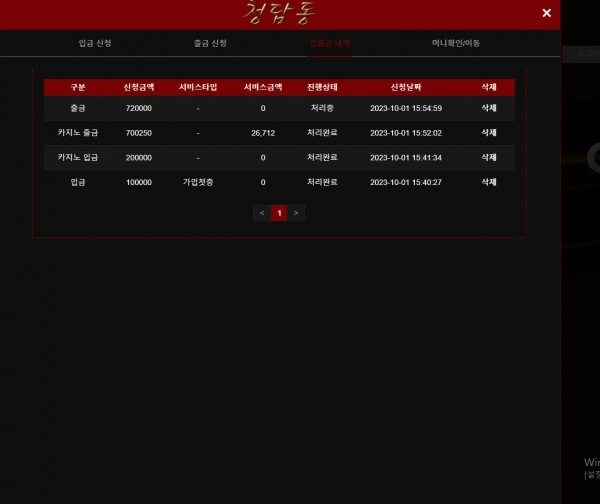
Task: Switch to the 출금 신청 tab
Action: tap(210, 43)
